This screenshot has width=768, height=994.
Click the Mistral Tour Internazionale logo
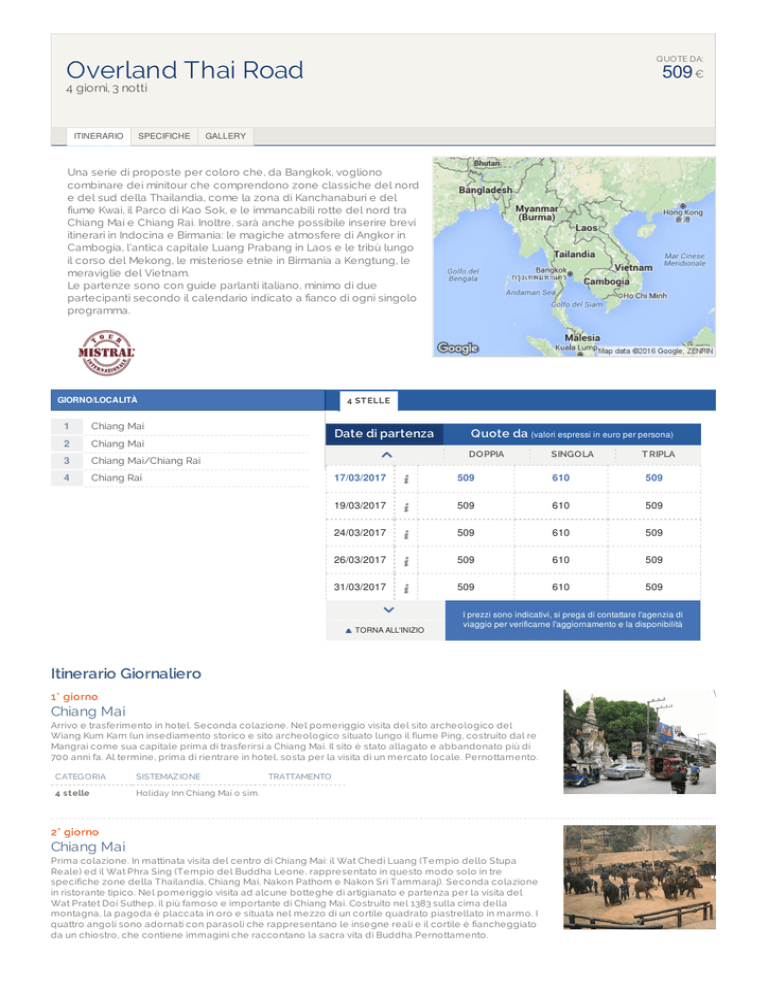(106, 353)
